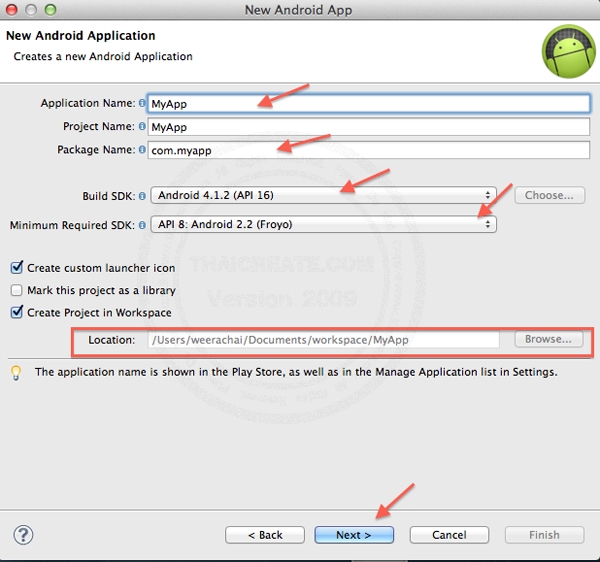The height and width of the screenshot is (562, 600).
Task: Open the Minimum Required SDK dropdown
Action: [x=323, y=224]
